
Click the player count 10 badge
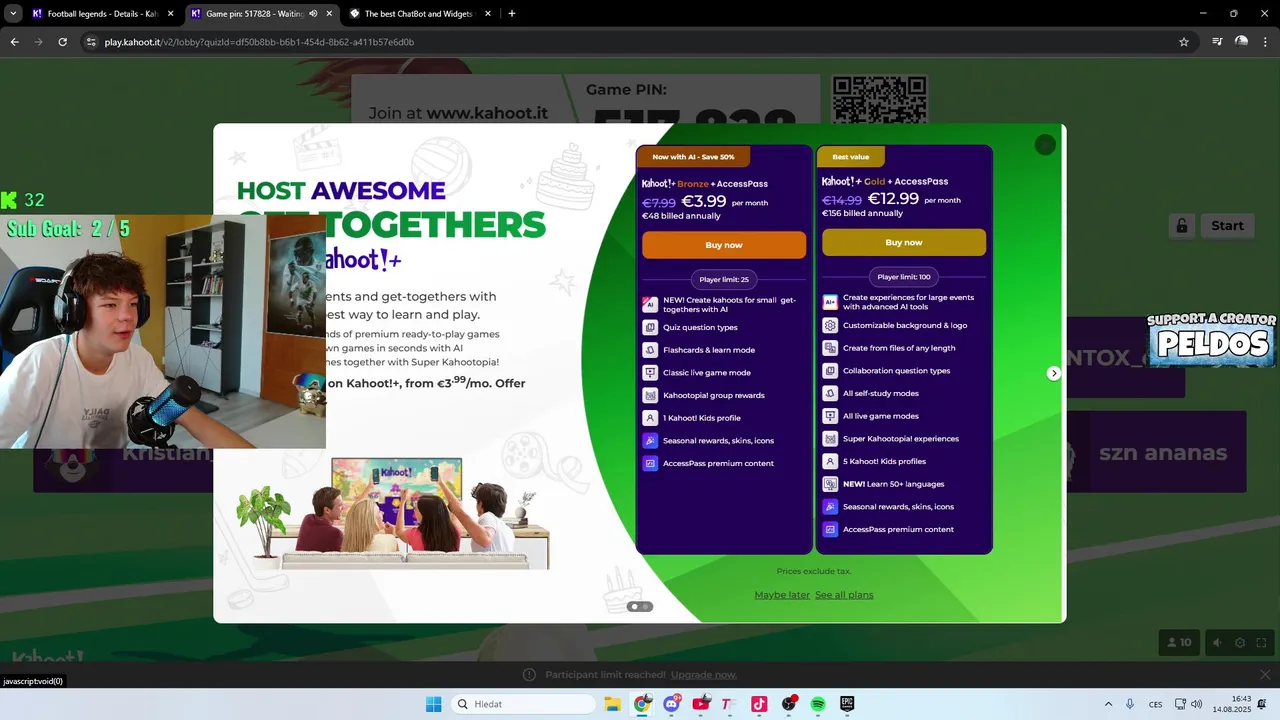pos(1180,643)
